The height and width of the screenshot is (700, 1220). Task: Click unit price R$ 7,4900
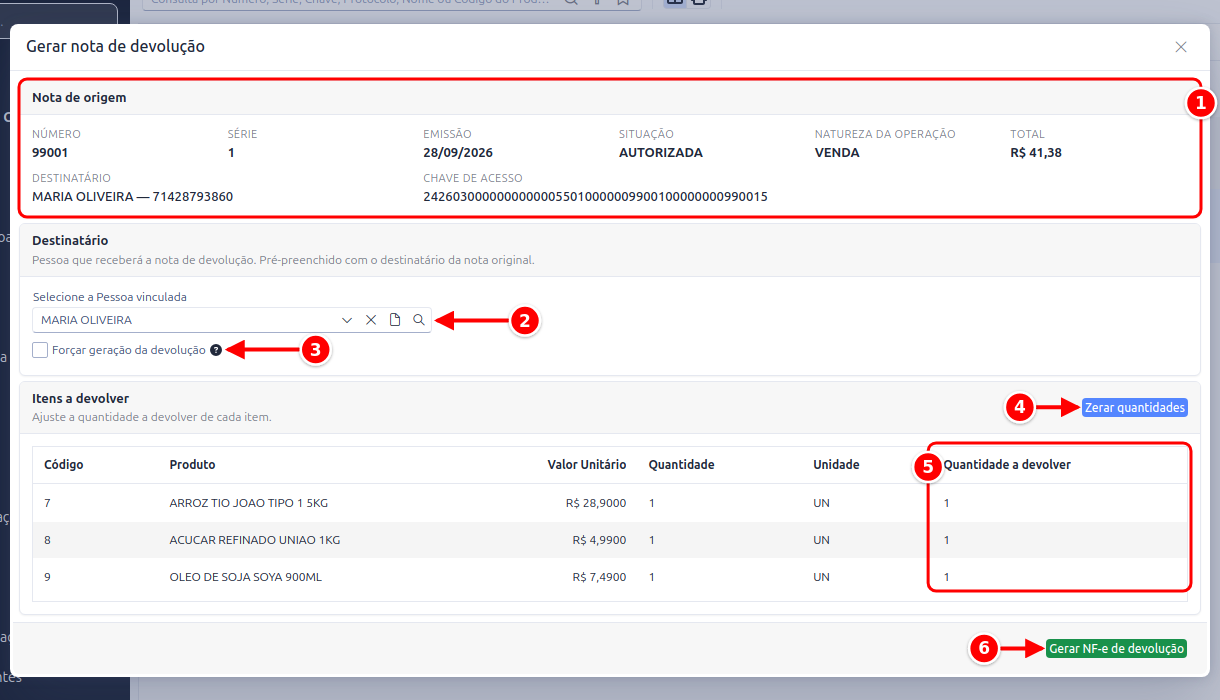point(600,577)
